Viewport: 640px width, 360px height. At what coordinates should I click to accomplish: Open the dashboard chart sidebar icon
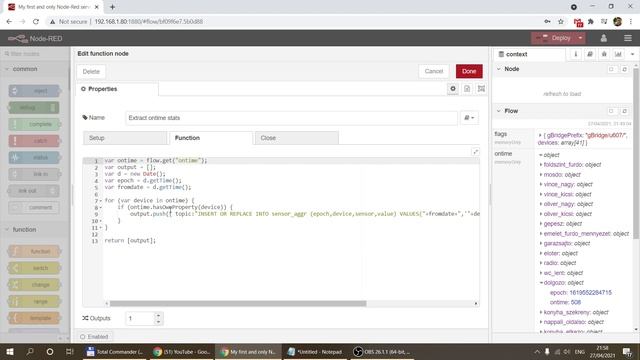coord(618,54)
